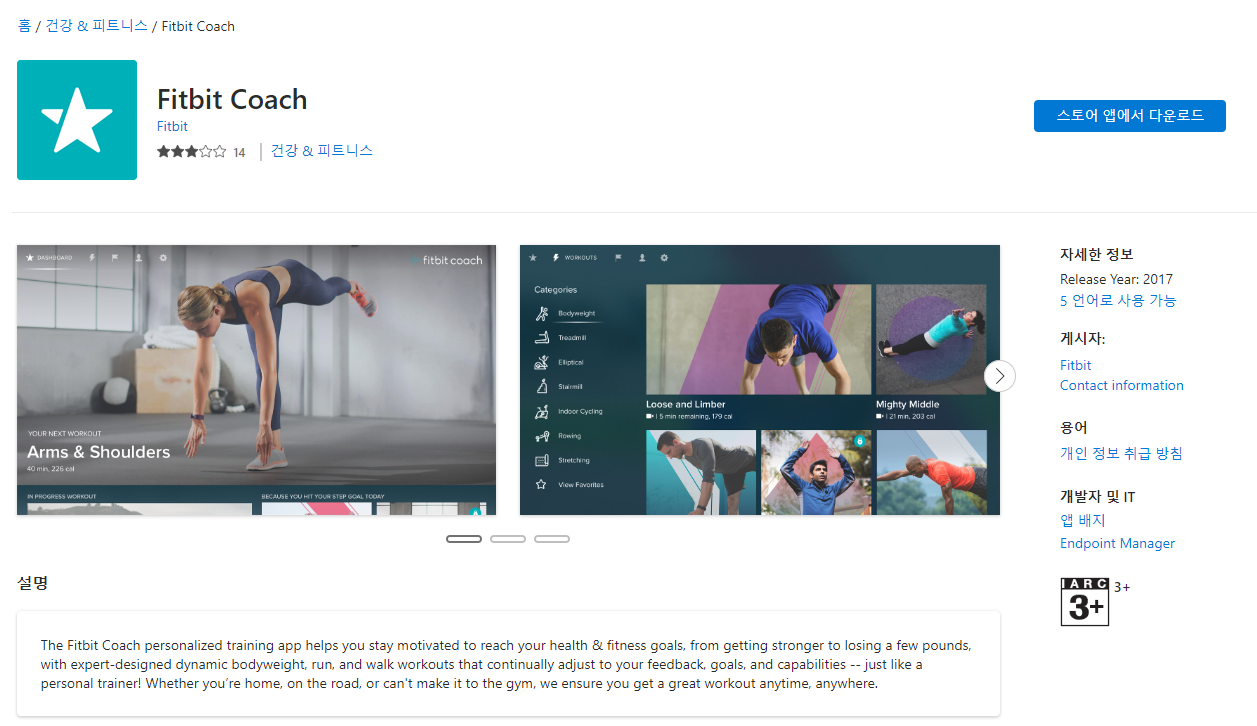Click the Arms & Shoulders workout screenshot

256,380
